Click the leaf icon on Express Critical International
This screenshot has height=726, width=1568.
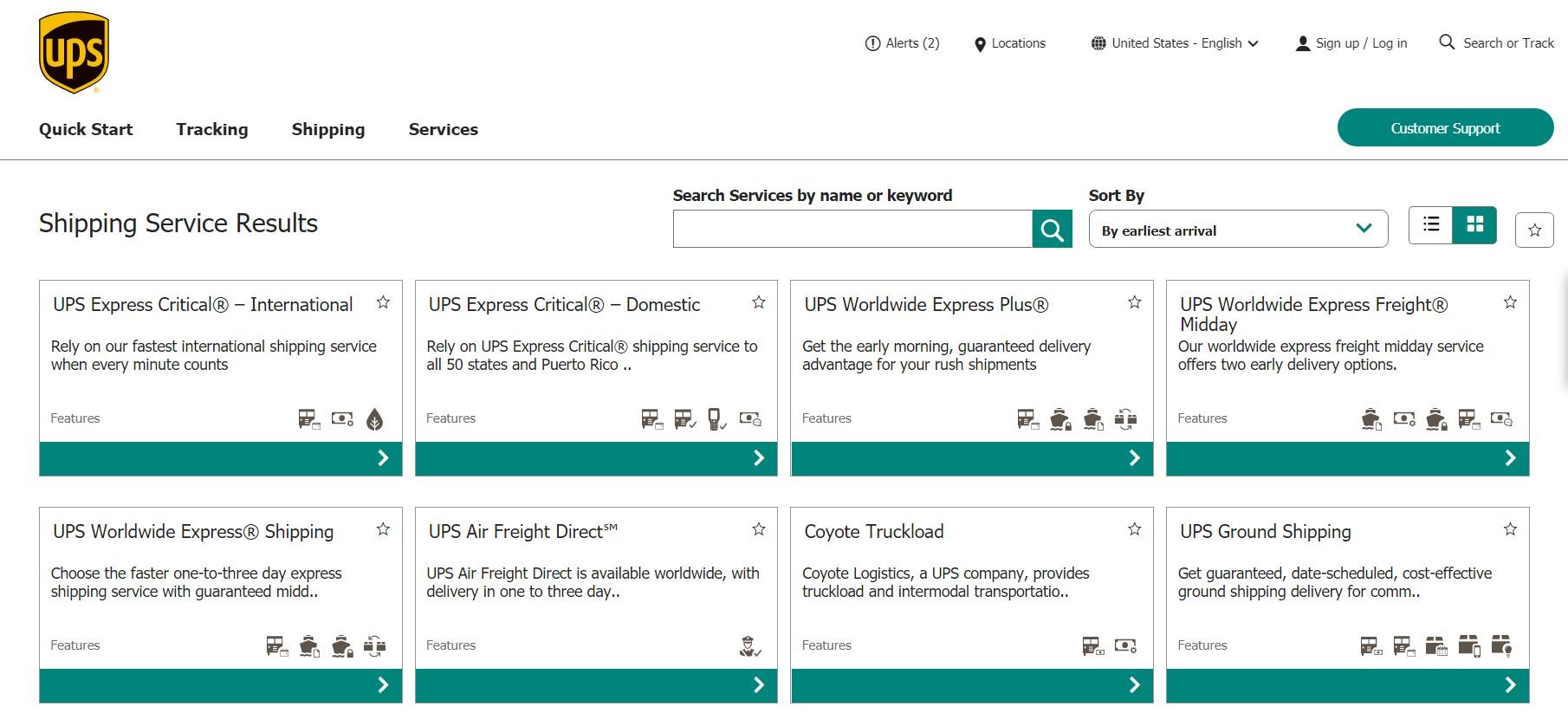[374, 419]
